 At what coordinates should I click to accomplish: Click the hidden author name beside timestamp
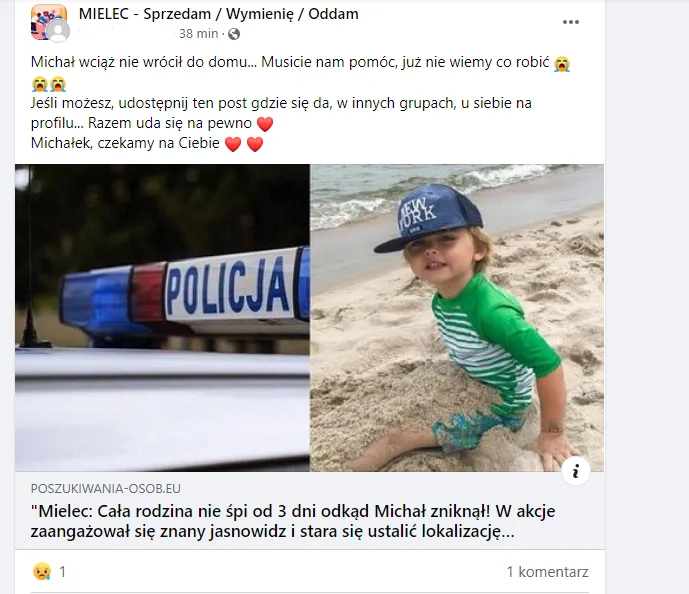coord(125,34)
